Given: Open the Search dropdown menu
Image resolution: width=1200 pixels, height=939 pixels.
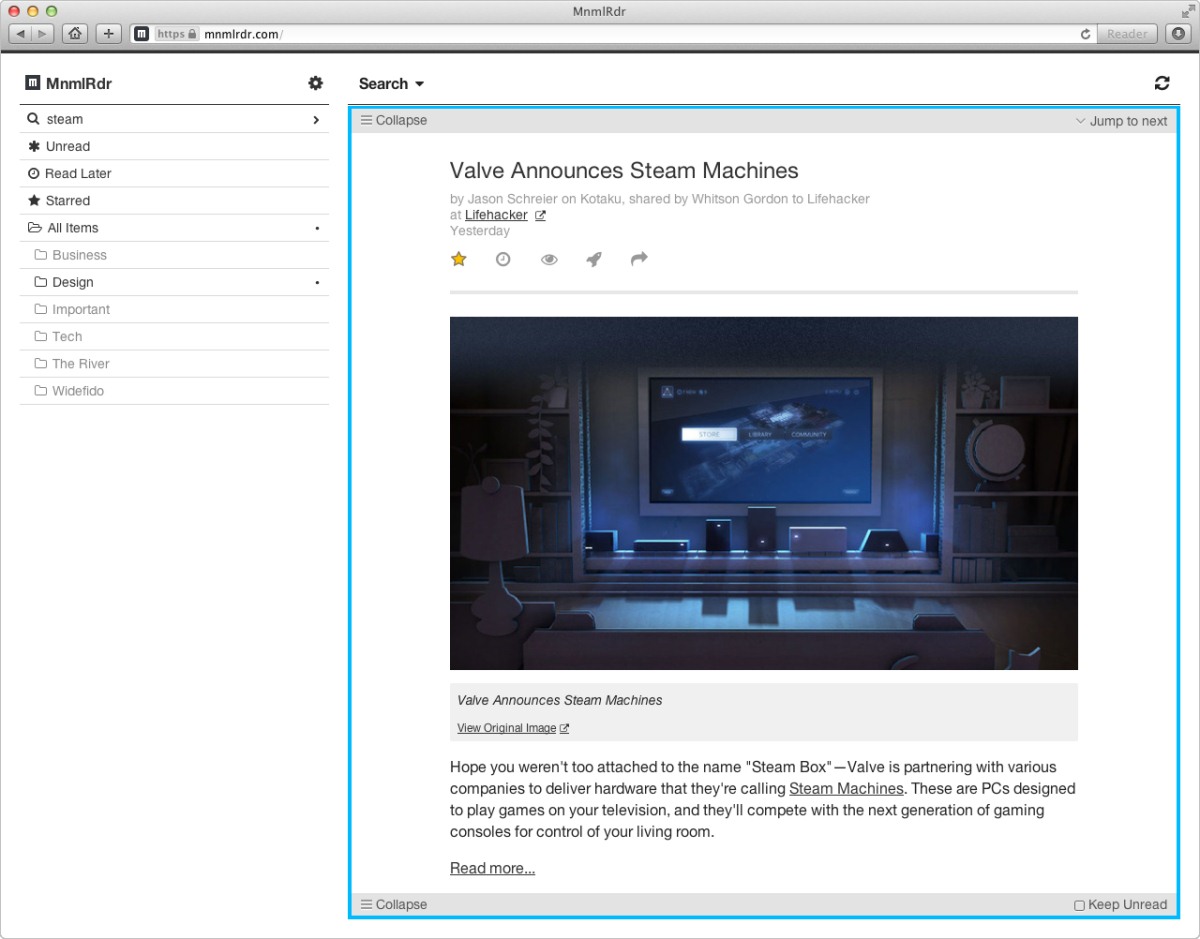Looking at the screenshot, I should [x=392, y=84].
